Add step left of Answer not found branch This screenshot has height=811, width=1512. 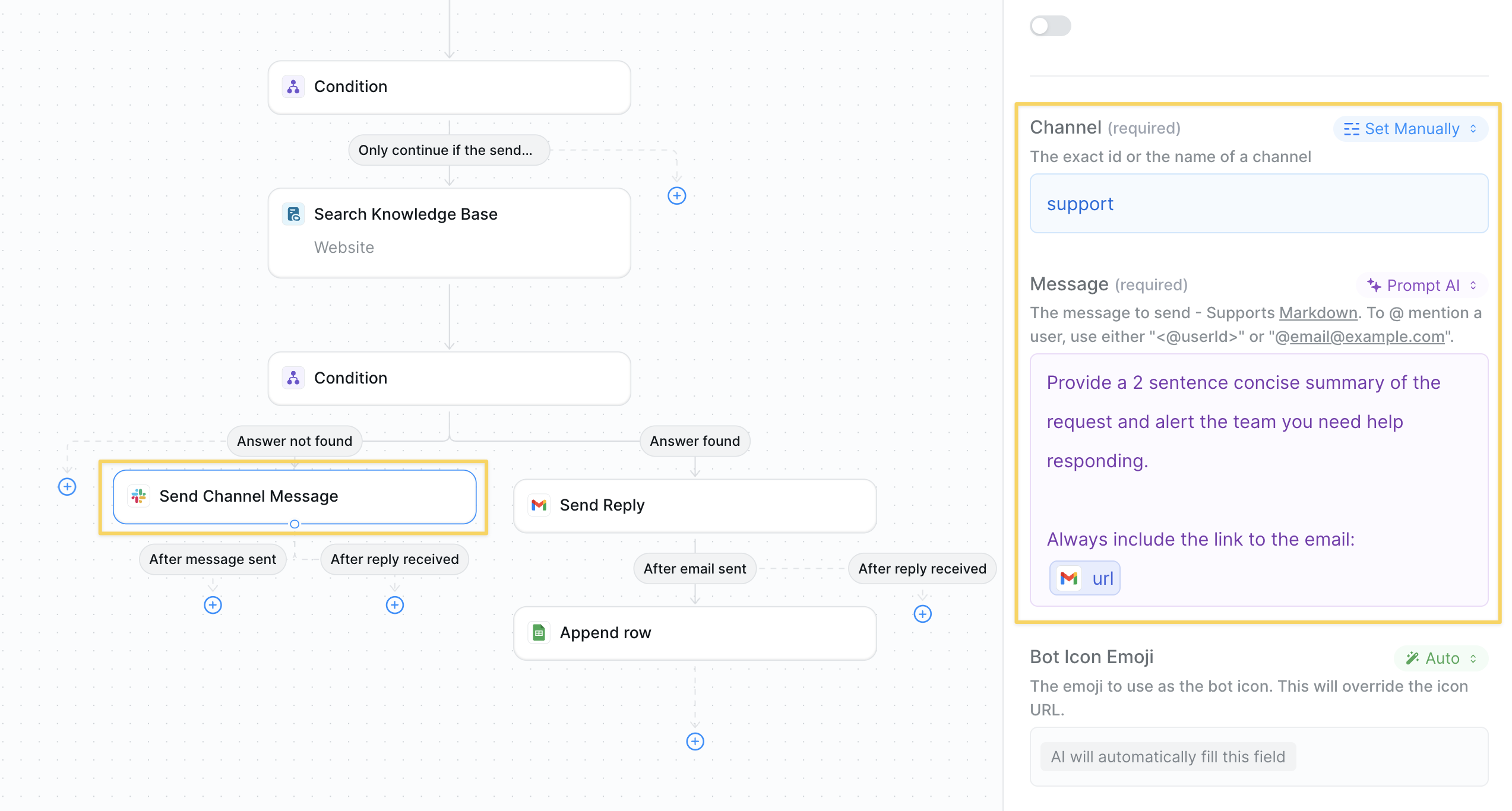(x=67, y=487)
